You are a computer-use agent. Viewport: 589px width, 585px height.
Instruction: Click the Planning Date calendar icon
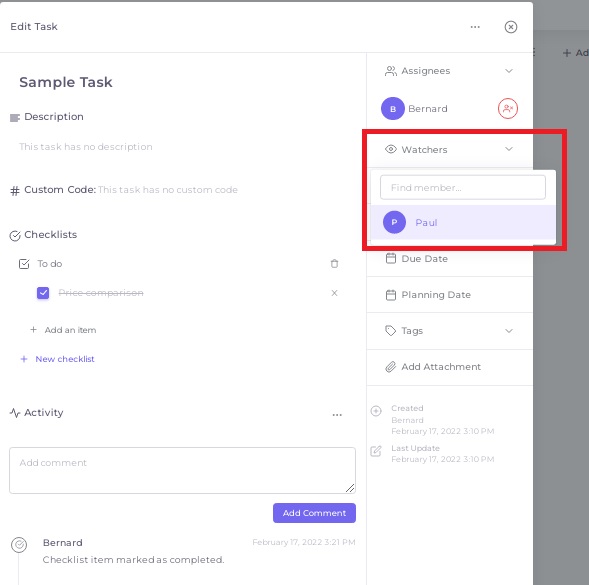coord(391,295)
